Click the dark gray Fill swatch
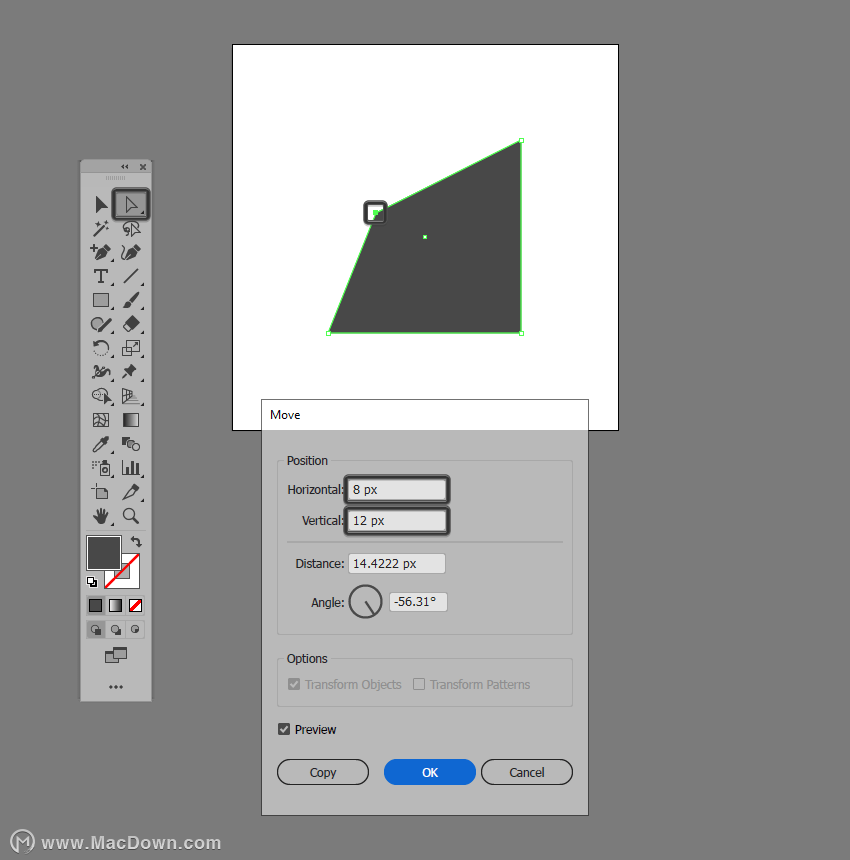 (104, 553)
